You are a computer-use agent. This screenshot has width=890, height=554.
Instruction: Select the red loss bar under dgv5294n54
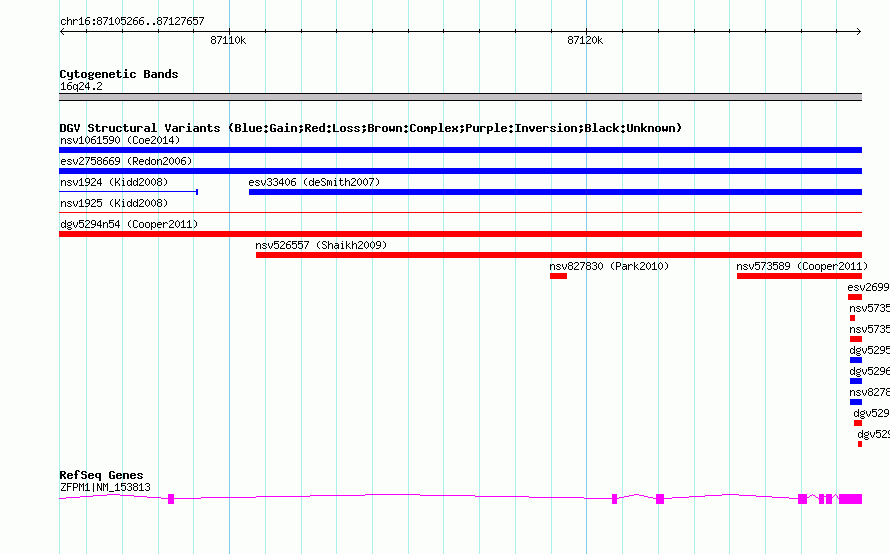[x=460, y=234]
